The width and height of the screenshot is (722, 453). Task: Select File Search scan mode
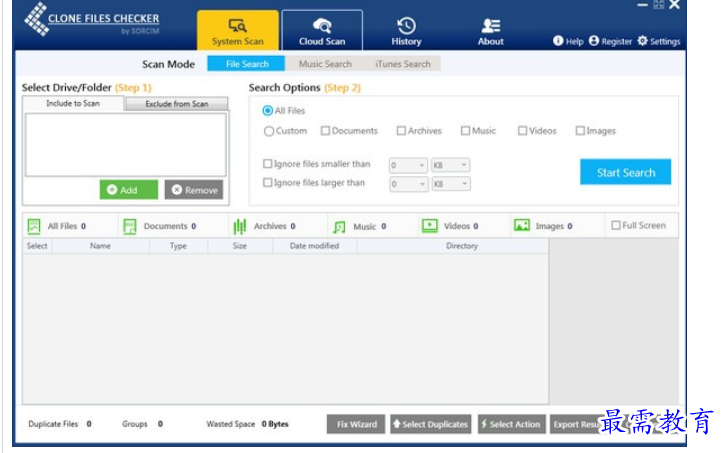point(246,64)
